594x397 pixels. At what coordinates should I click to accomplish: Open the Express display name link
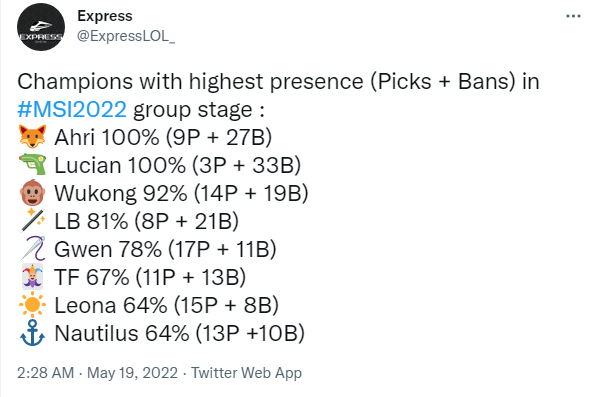(x=105, y=16)
